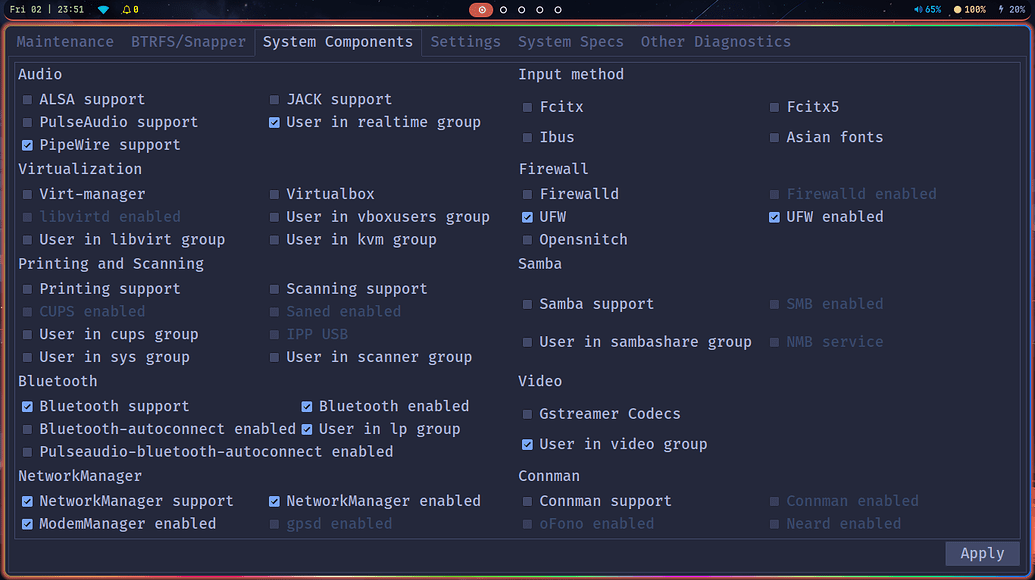Select the active red workspace indicator
Viewport: 1035px width, 580px height.
[x=481, y=10]
